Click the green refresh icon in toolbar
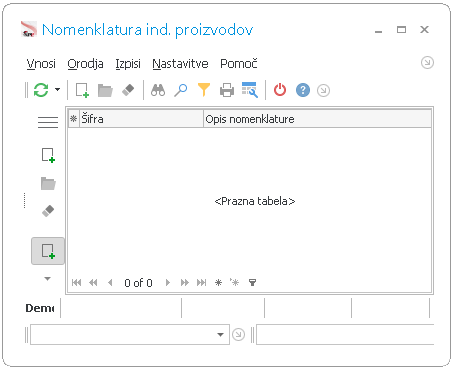453x369 pixels. click(x=41, y=90)
